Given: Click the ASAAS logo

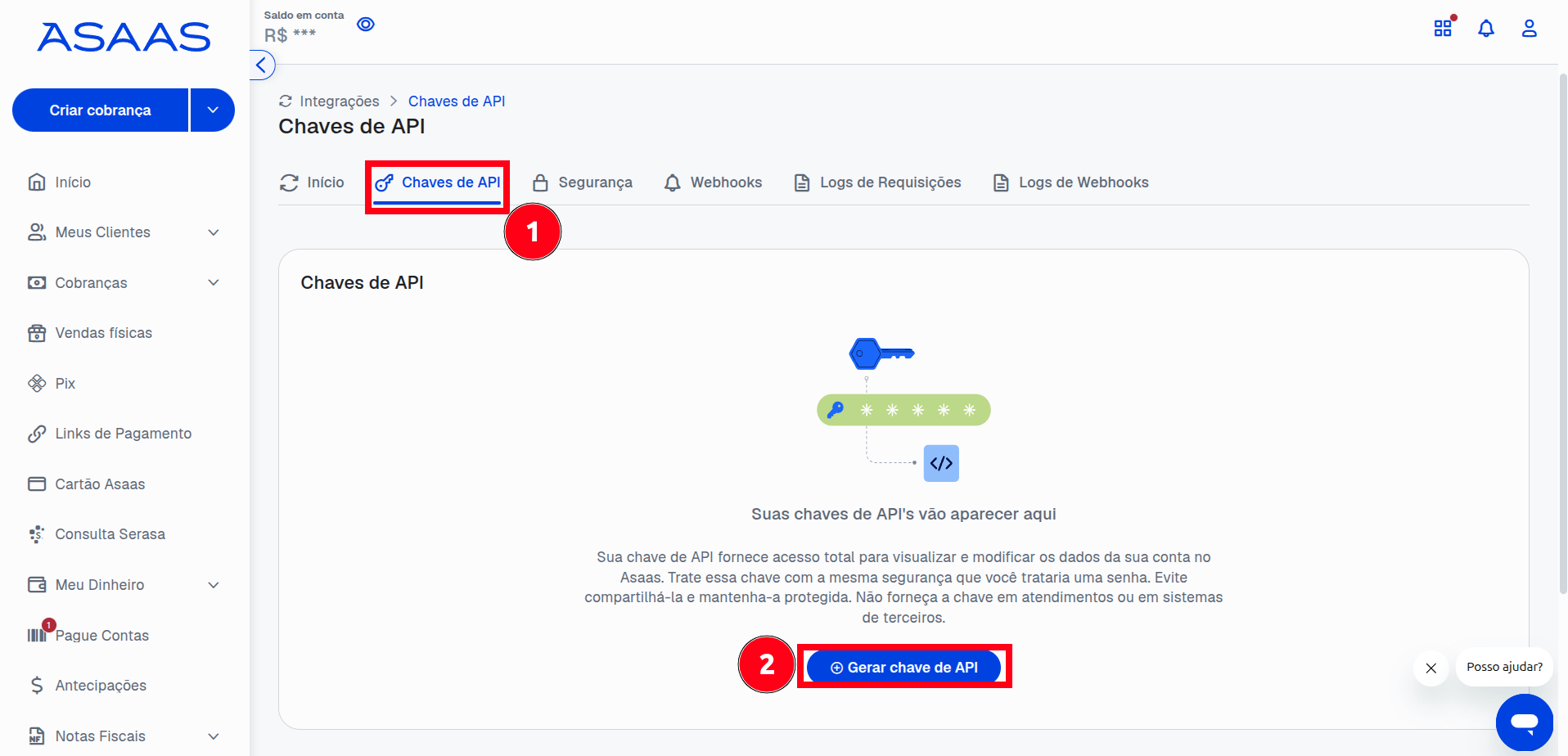Looking at the screenshot, I should click(124, 38).
